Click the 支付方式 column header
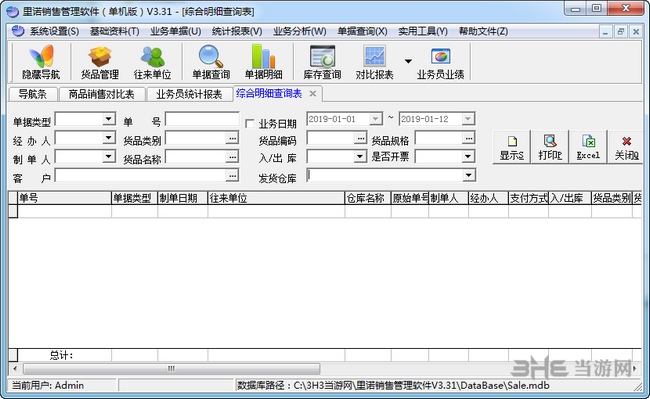Screen dimensions: 650x399 tap(528, 198)
